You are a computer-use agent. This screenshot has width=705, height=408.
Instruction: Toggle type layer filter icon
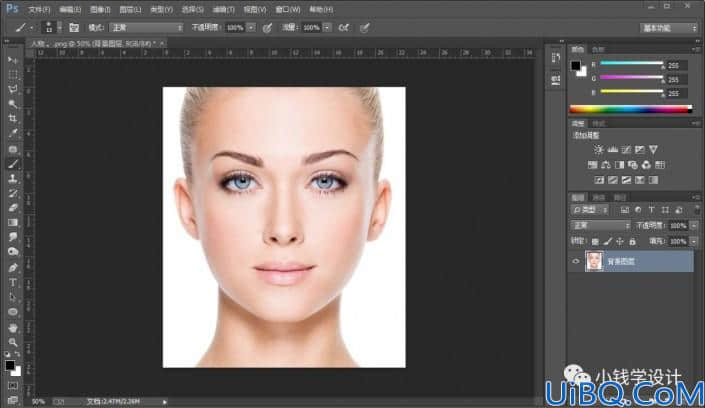[651, 210]
